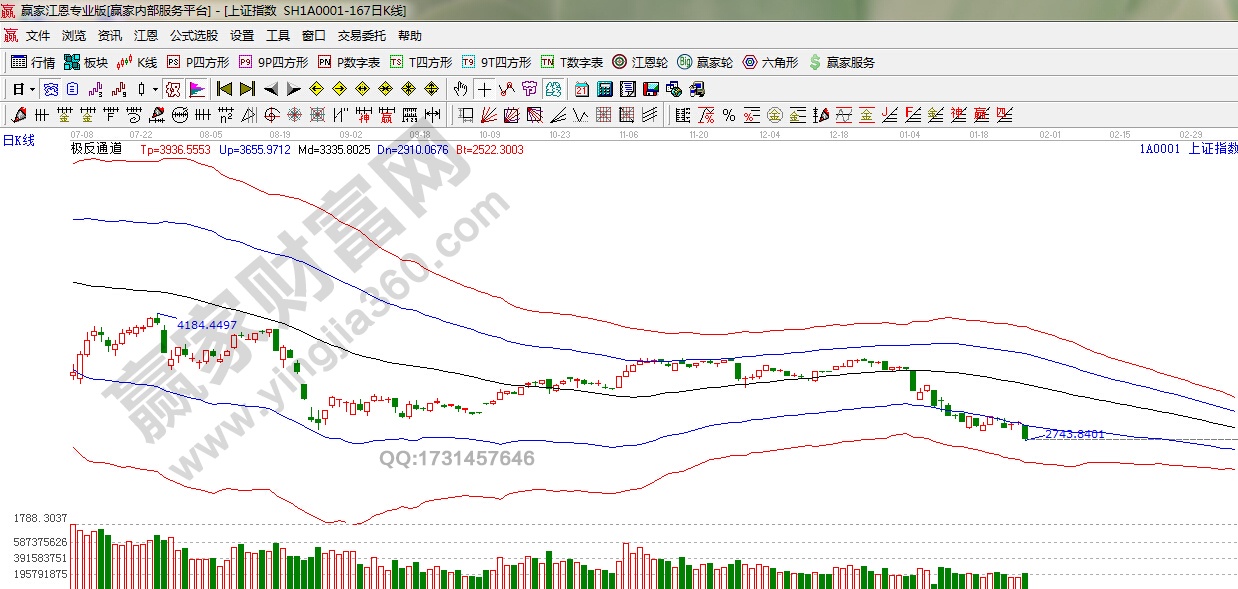This screenshot has width=1238, height=589.
Task: Expand the 日 period dropdown arrow
Action: [32, 89]
